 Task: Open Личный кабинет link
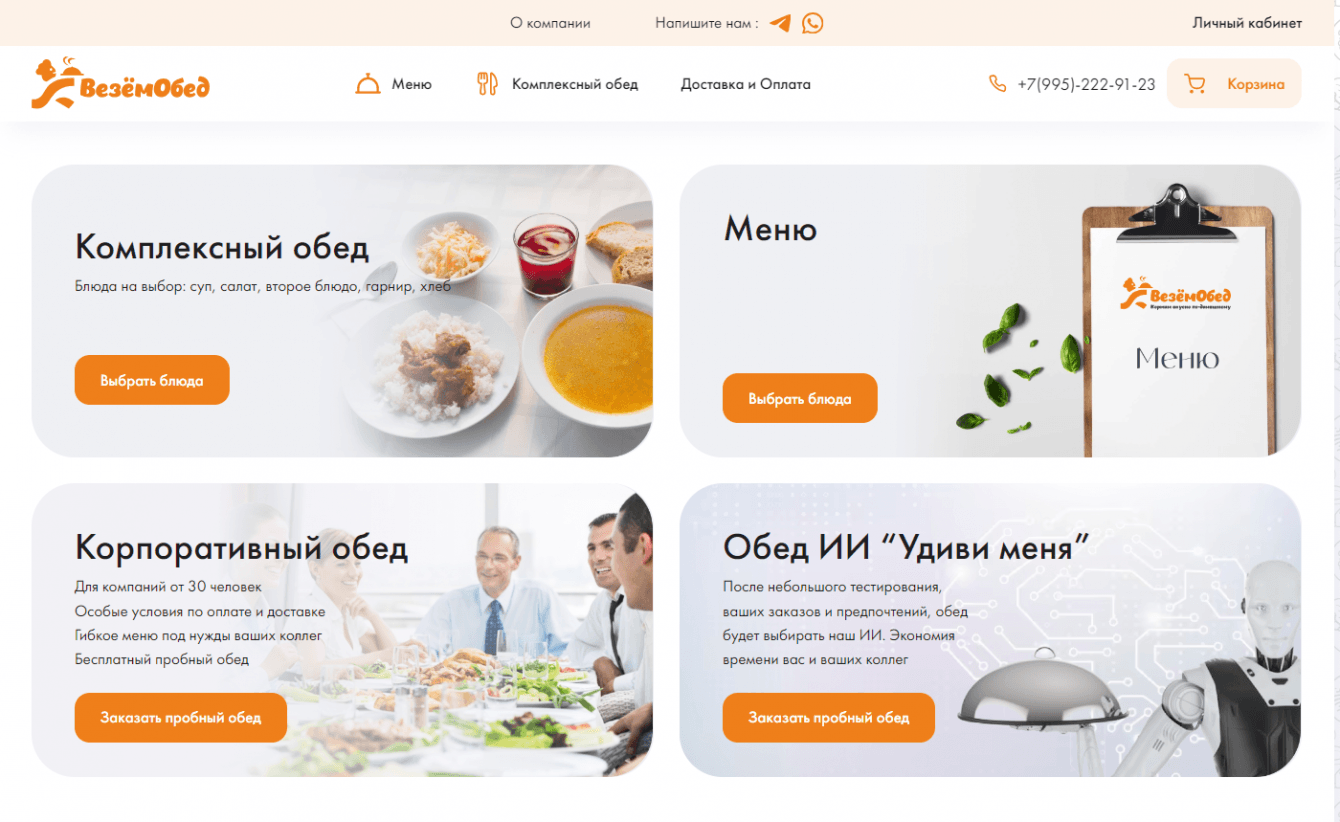1247,23
